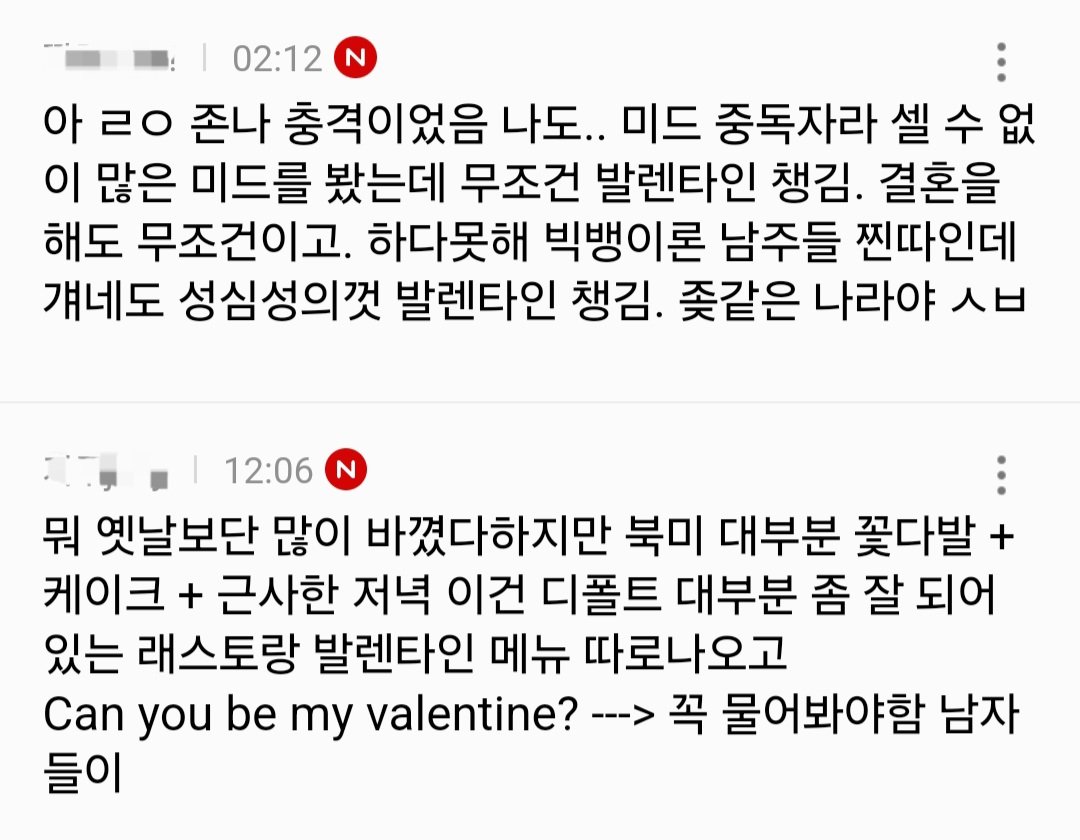Open the more-options menu on the 02:12 comment
The width and height of the screenshot is (1080, 840).
click(x=1001, y=62)
